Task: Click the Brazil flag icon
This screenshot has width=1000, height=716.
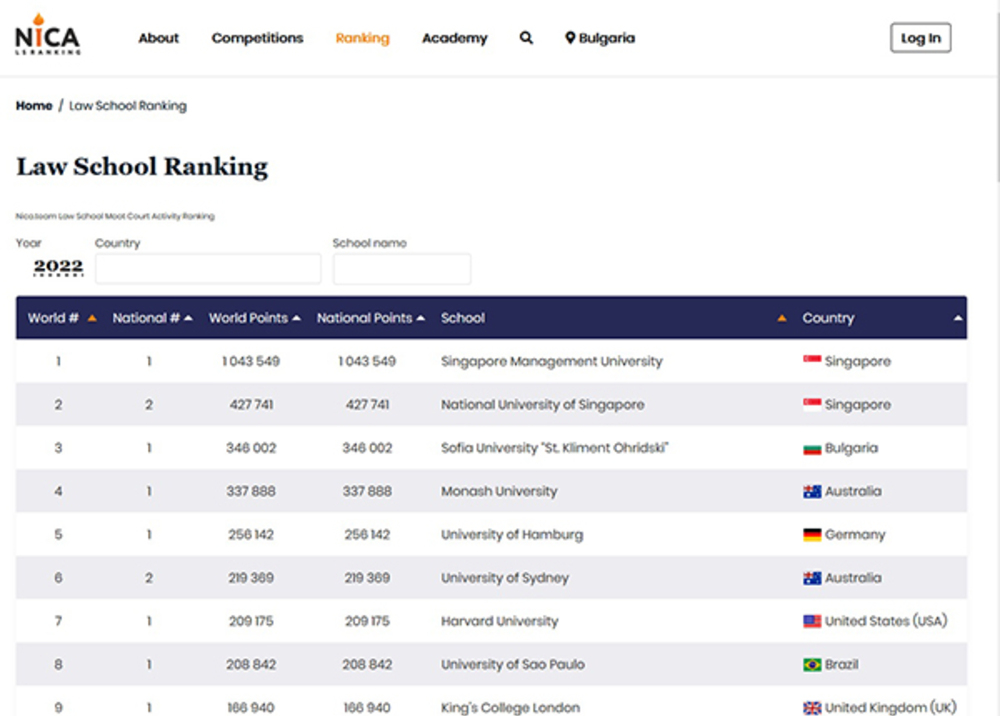Action: tap(812, 664)
